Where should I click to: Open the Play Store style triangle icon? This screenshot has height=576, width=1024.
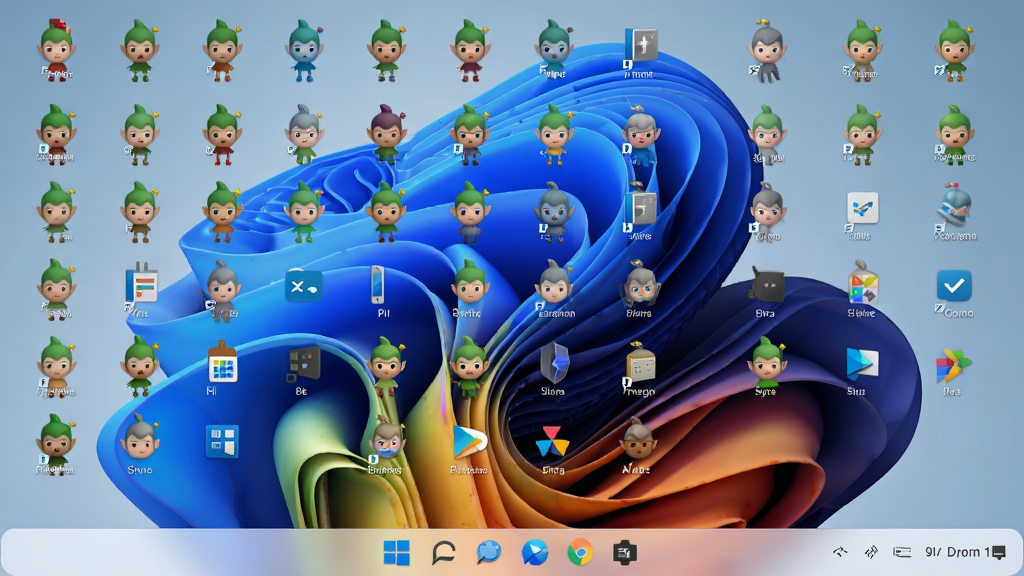[470, 442]
